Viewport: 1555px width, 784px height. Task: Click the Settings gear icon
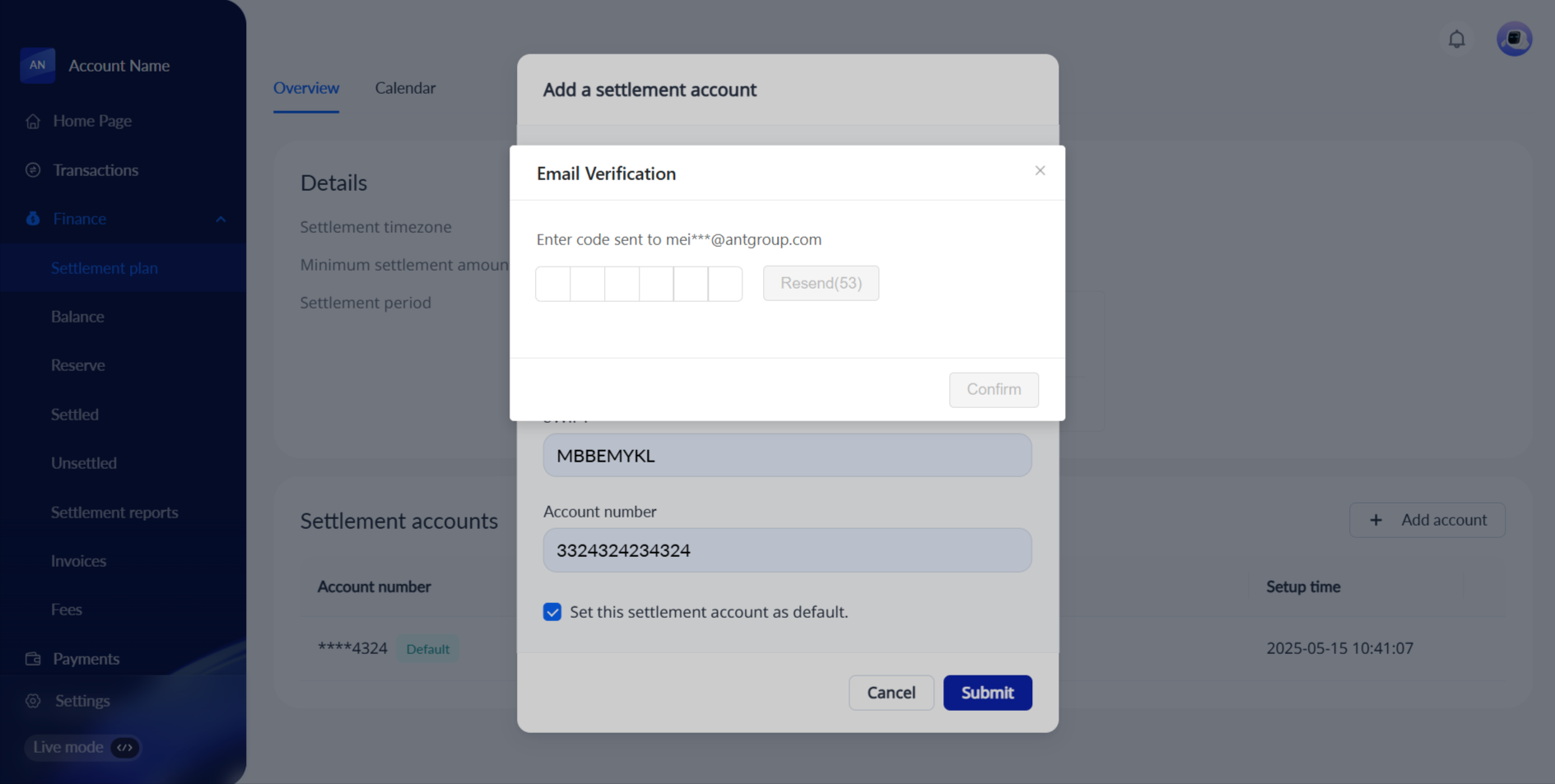(33, 701)
